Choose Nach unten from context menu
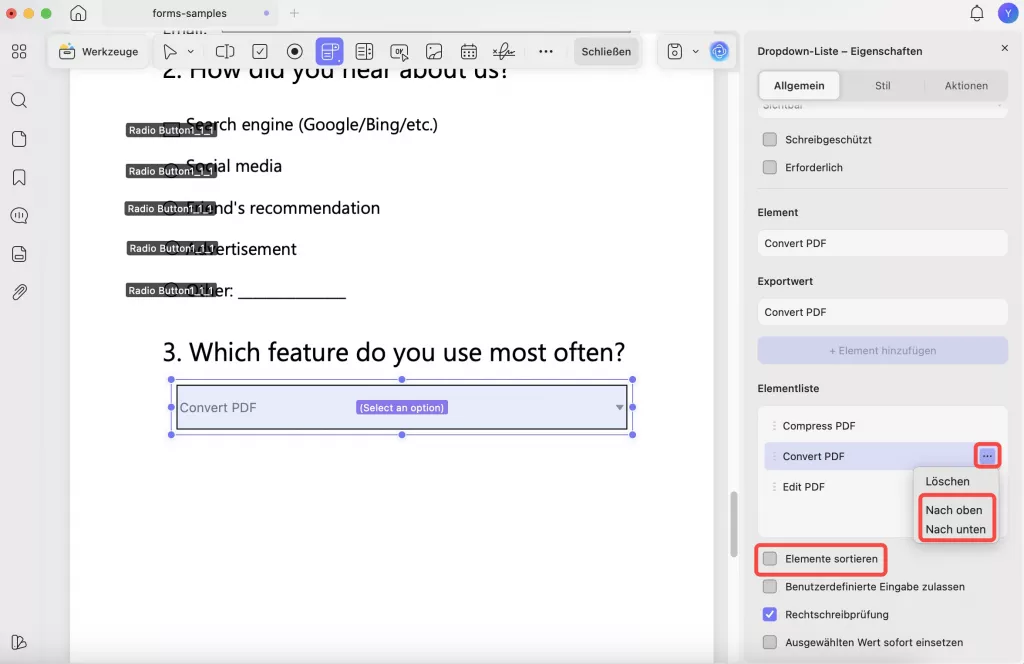Screen dimensions: 1024x664 click(955, 530)
